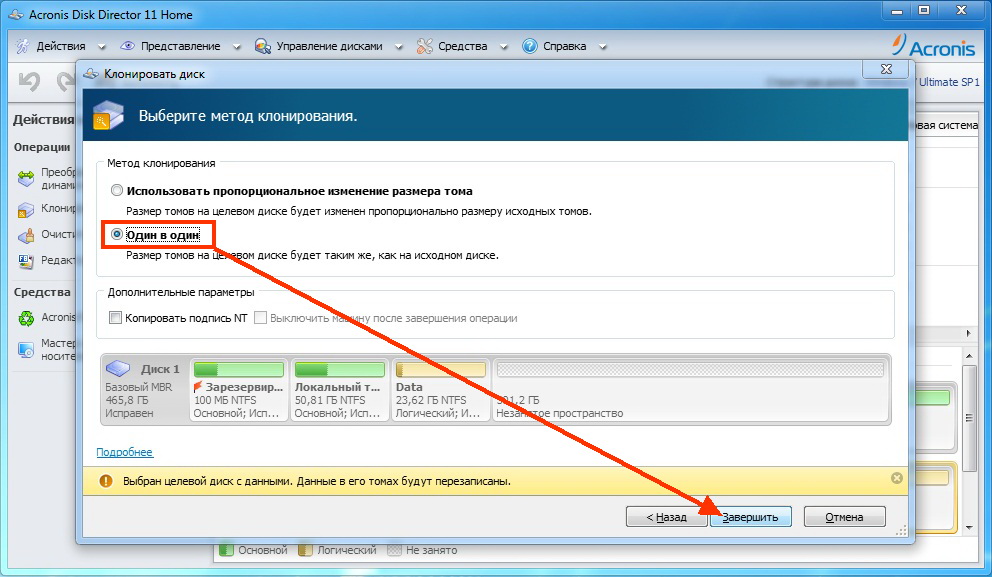Open the Представление dropdown arrow
Viewport: 992px width, 577px height.
(236, 45)
